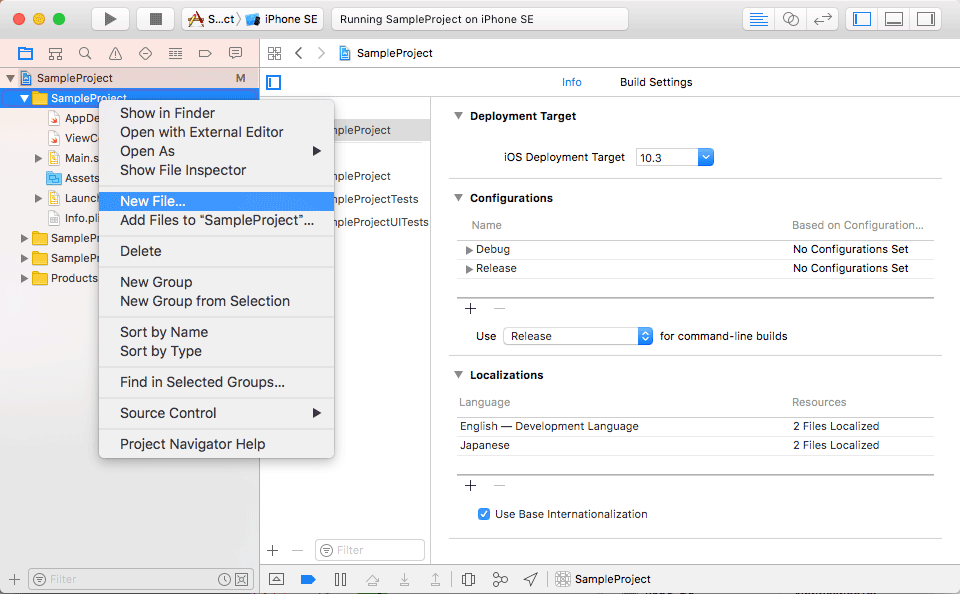Show the Standard editor
This screenshot has width=960, height=594.
click(759, 19)
